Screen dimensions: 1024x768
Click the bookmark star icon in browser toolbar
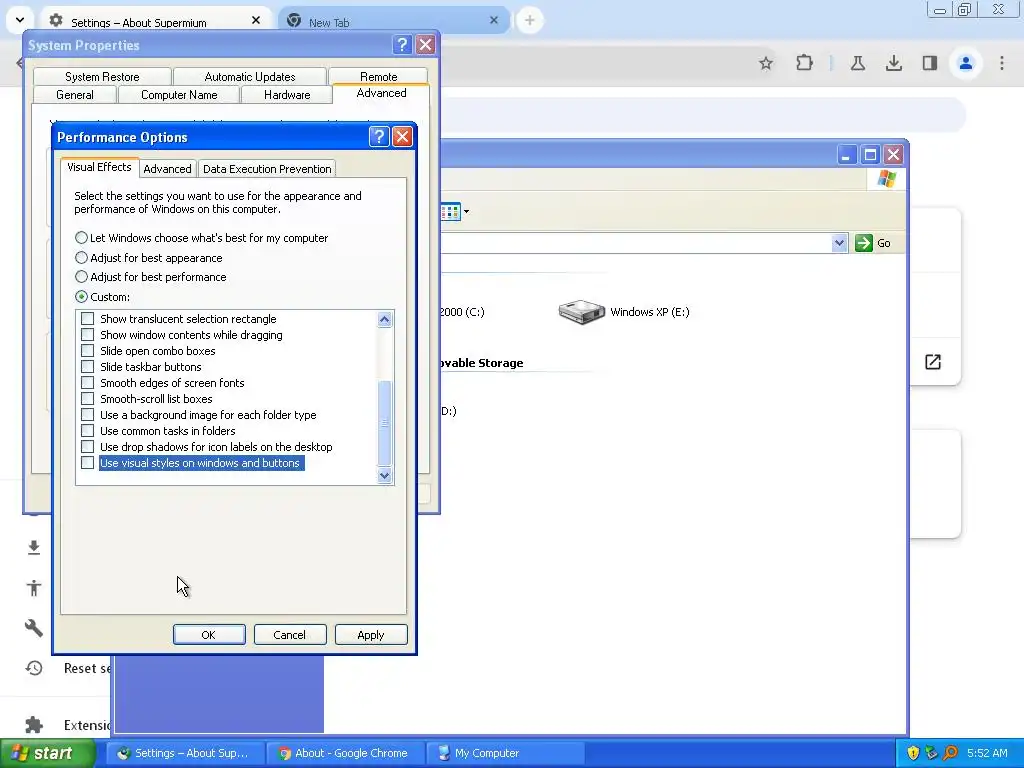tap(765, 63)
